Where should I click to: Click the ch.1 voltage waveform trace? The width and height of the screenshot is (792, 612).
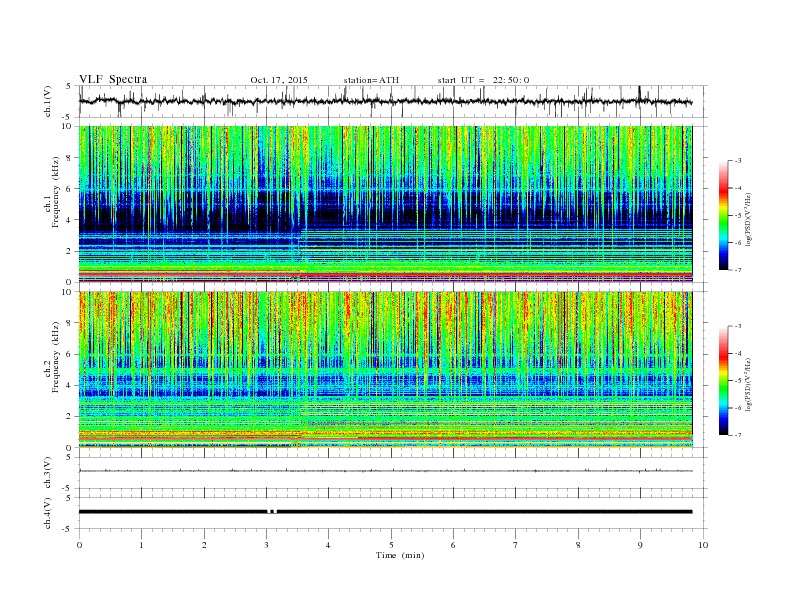coord(385,101)
